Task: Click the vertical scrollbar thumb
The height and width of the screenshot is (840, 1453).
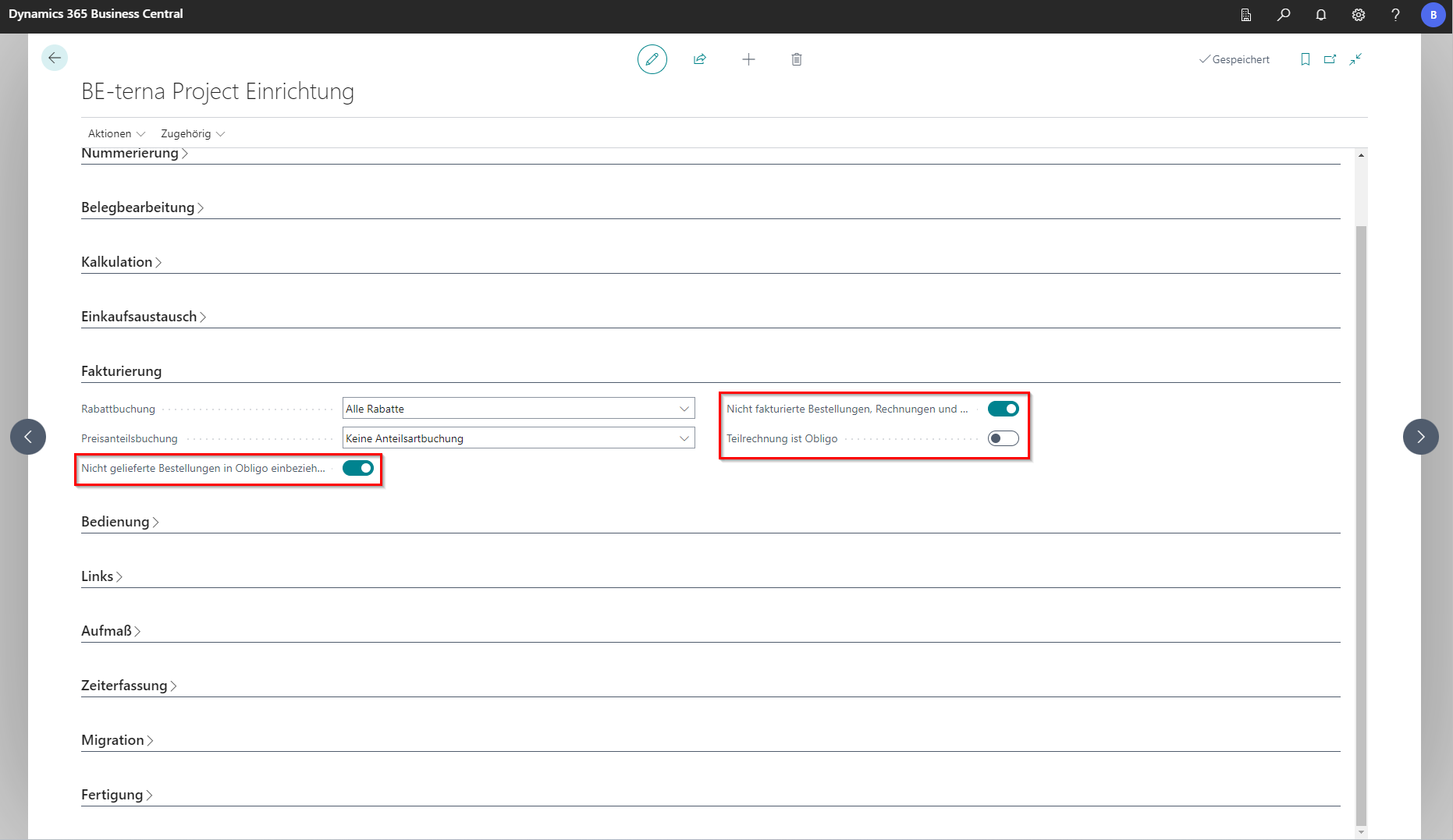Action: tap(1361, 523)
